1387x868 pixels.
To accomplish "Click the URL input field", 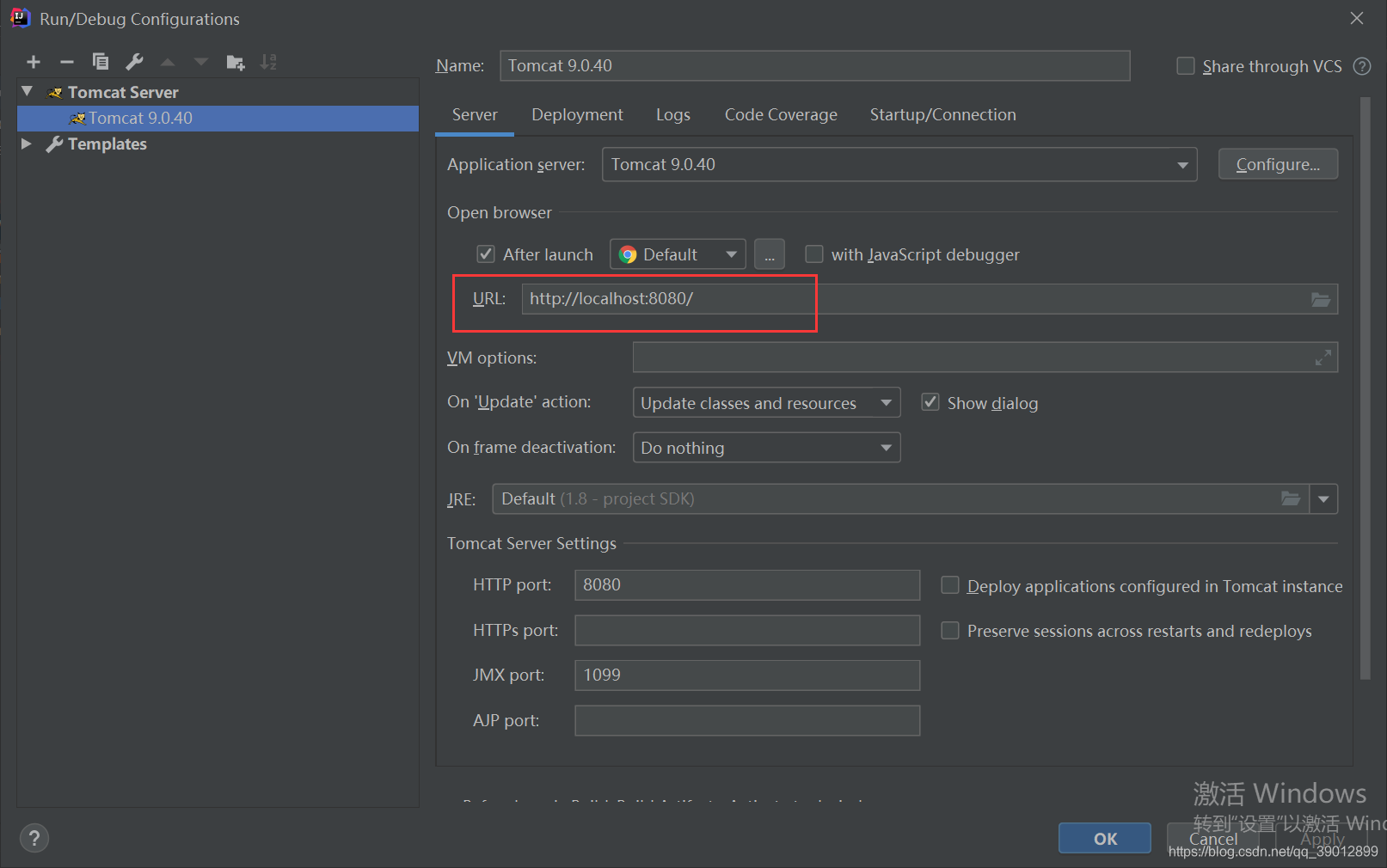I will click(930, 299).
